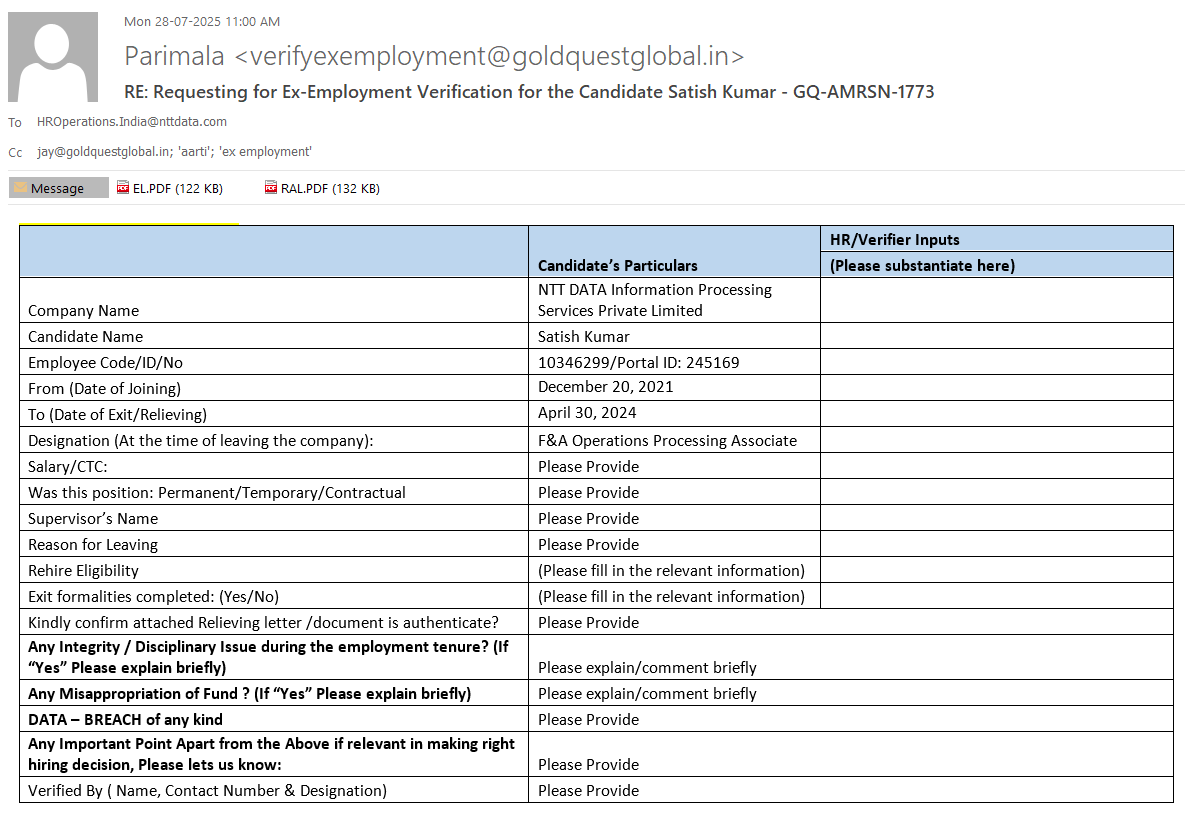Click the email subject line
Image resolution: width=1185 pixels, height=813 pixels.
click(529, 92)
